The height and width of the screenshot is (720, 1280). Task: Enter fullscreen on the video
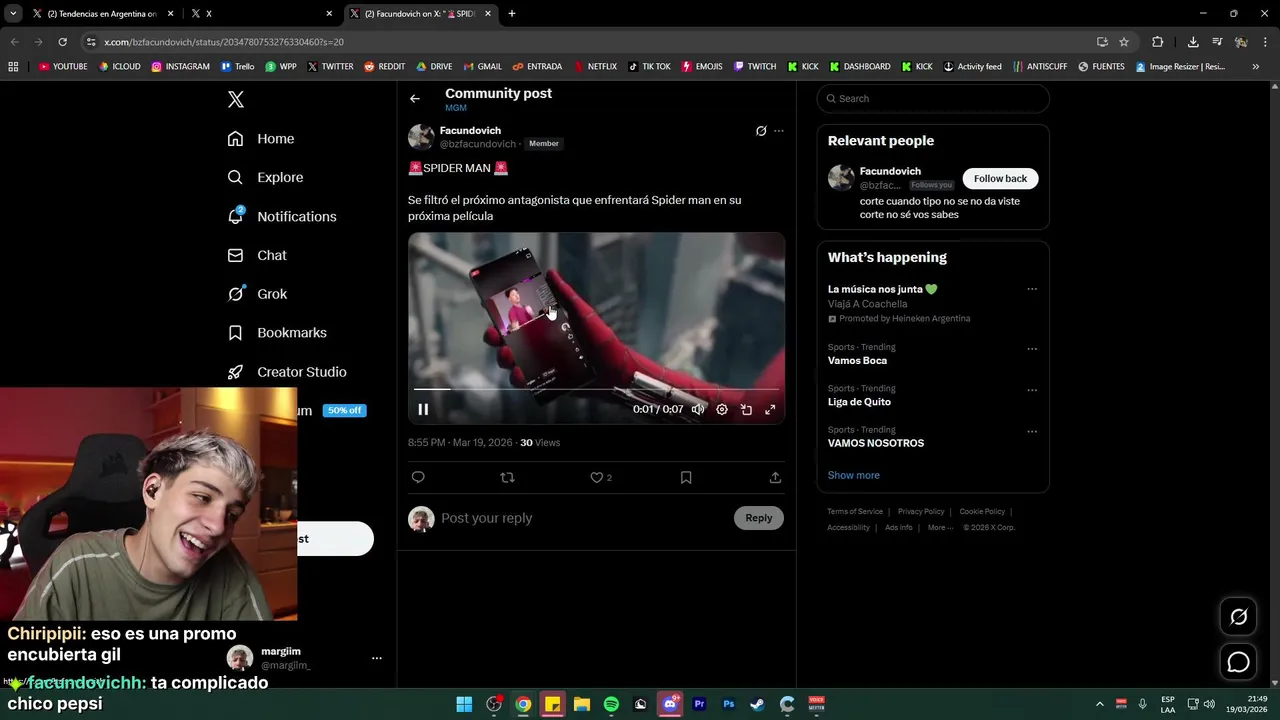[x=770, y=409]
